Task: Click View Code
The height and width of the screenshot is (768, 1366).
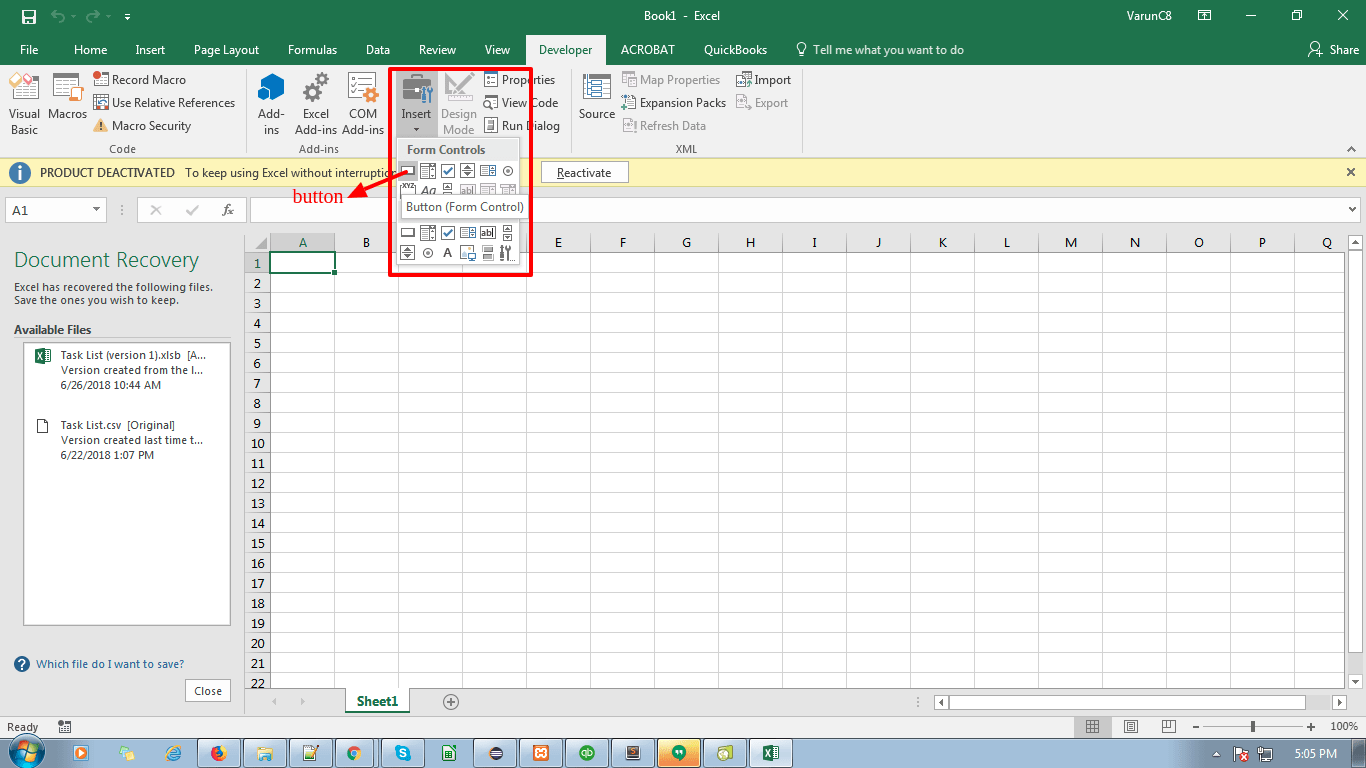Action: 520,103
